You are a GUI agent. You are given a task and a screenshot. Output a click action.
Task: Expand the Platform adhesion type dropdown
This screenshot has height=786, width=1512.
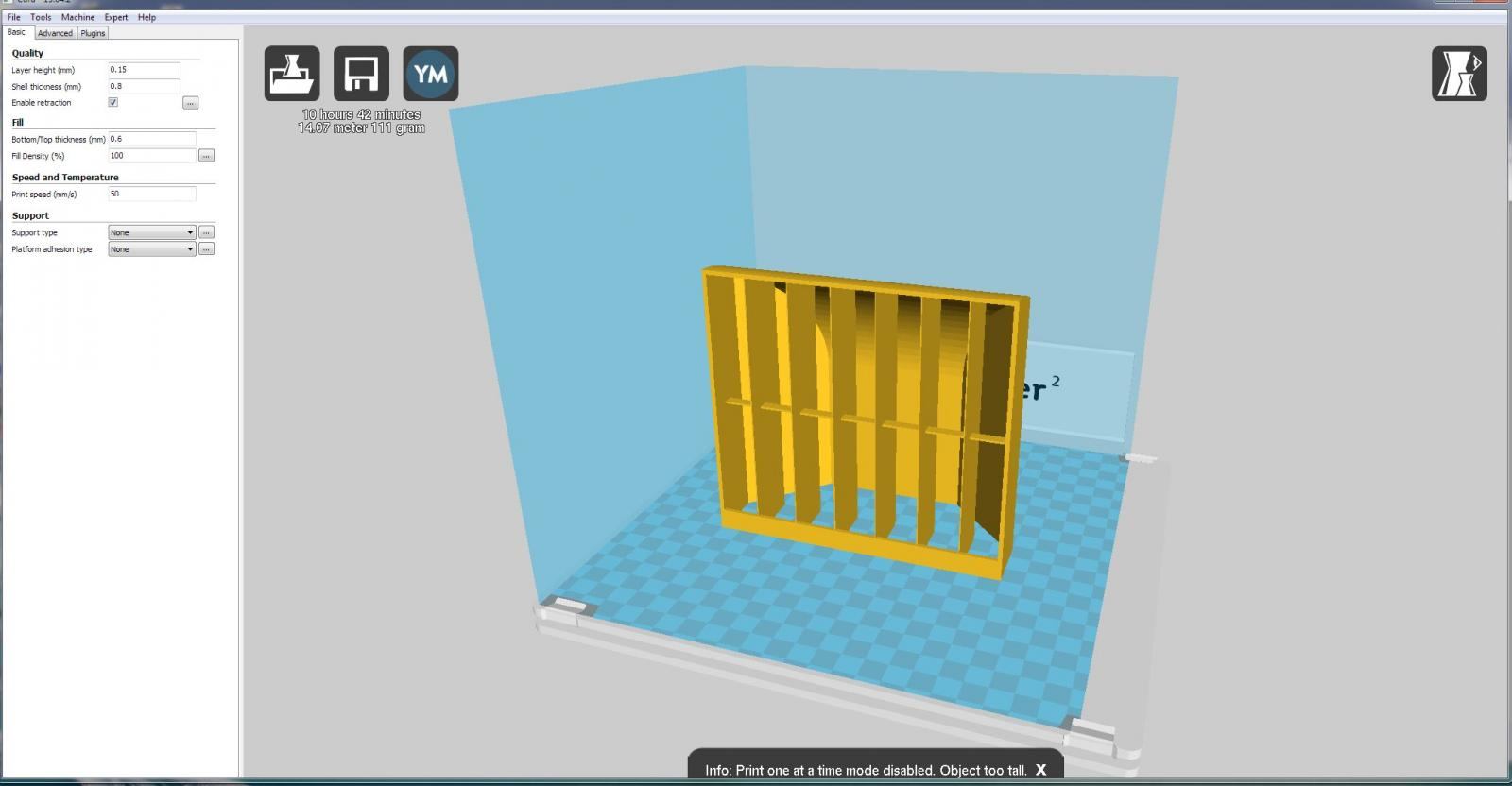151,249
